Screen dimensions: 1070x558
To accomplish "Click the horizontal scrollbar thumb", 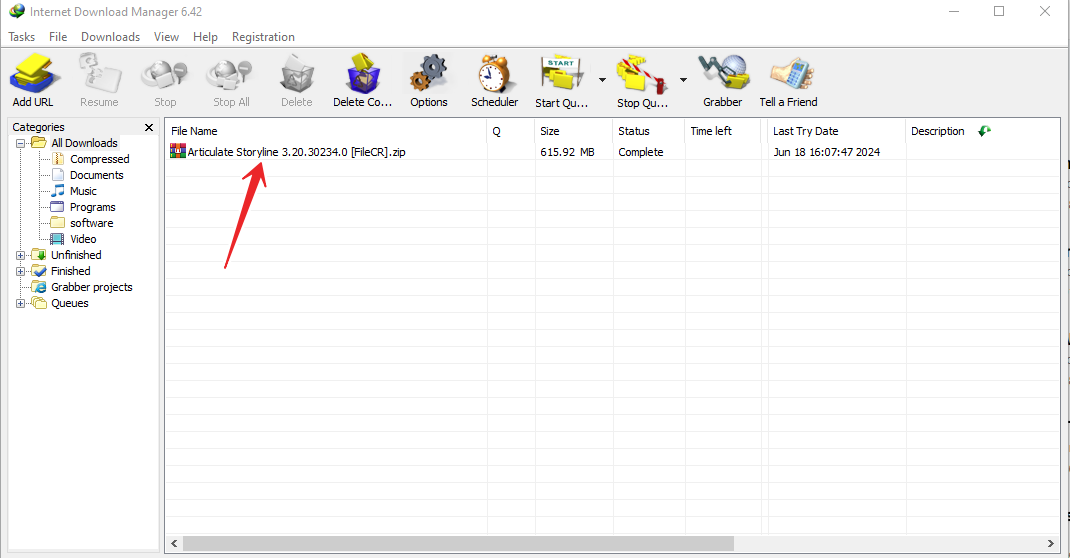I will click(x=458, y=543).
